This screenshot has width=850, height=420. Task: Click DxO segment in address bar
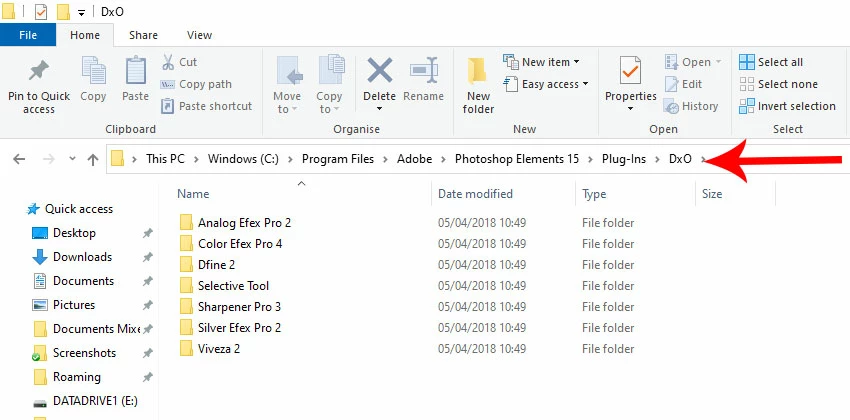(680, 159)
